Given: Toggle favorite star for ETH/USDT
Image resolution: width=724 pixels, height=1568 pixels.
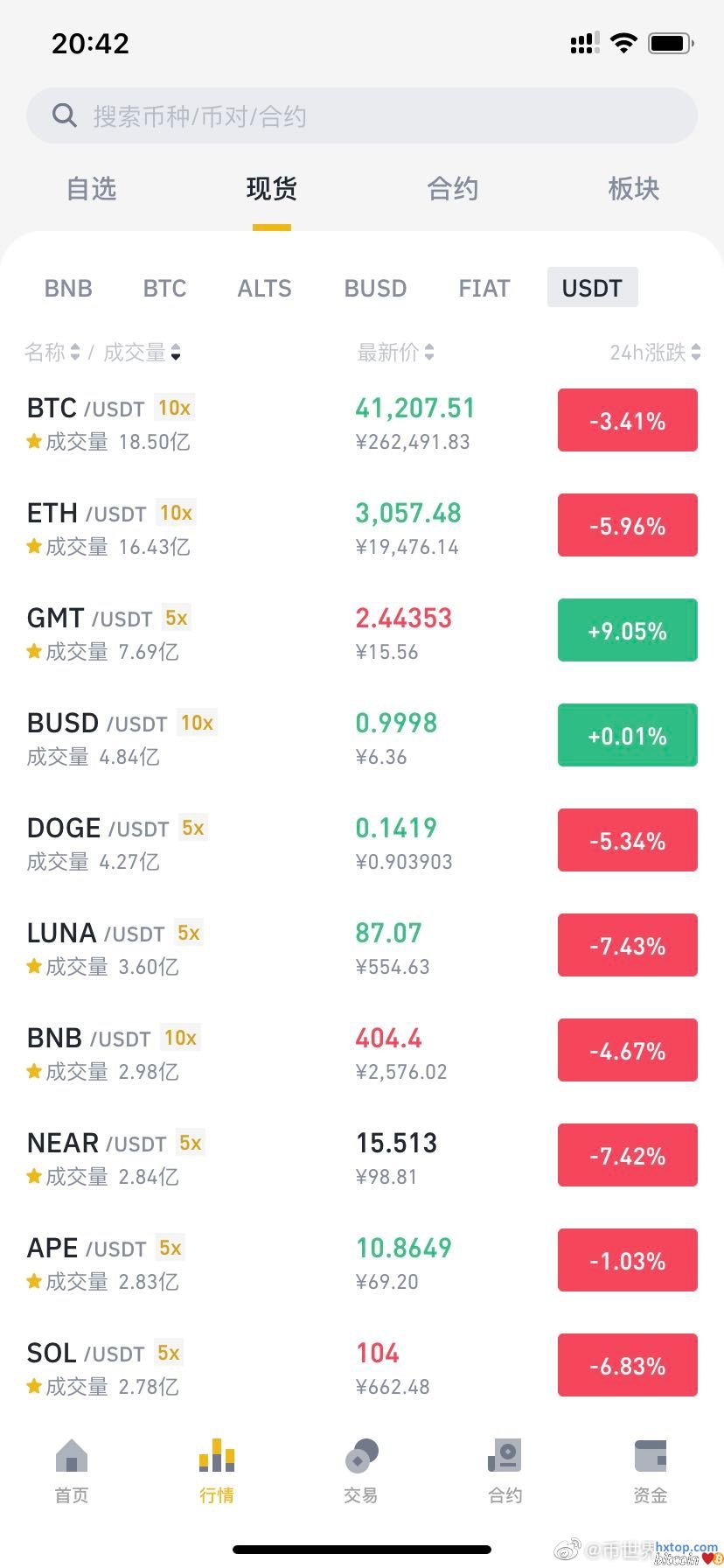Looking at the screenshot, I should pos(34,546).
